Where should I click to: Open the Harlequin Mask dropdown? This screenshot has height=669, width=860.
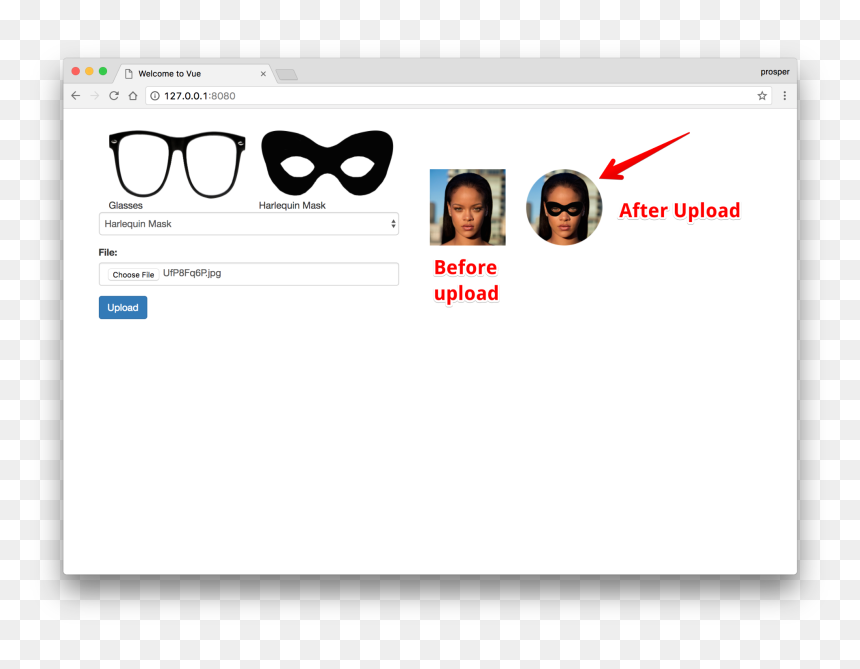coord(248,224)
